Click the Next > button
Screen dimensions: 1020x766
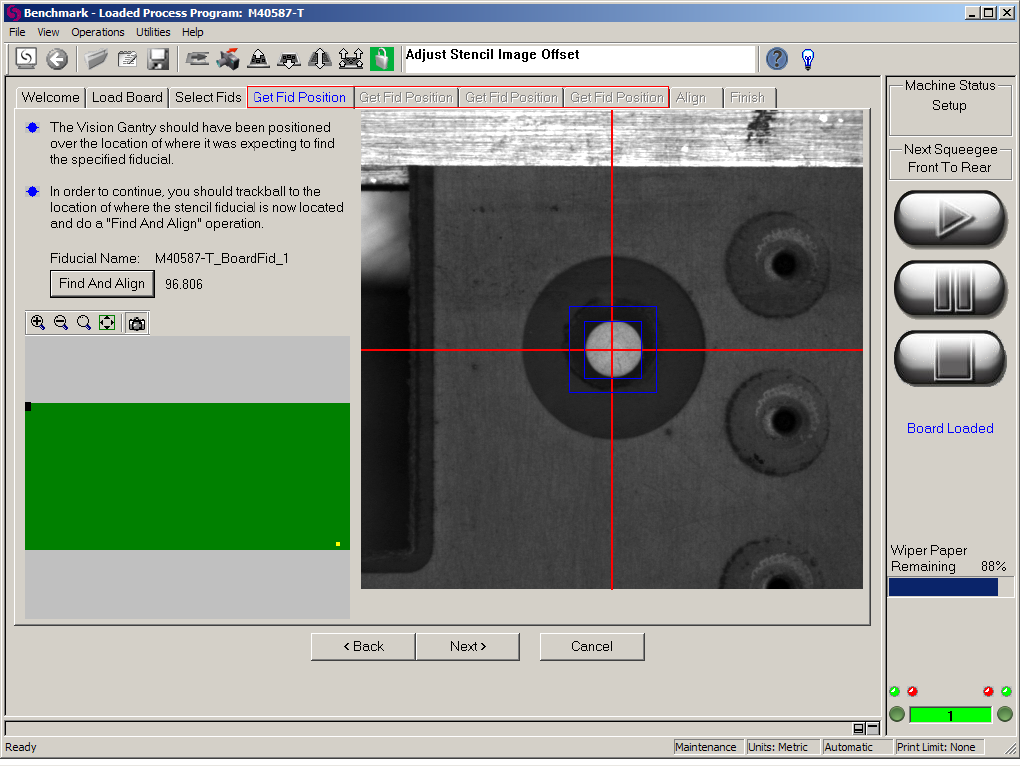[467, 646]
